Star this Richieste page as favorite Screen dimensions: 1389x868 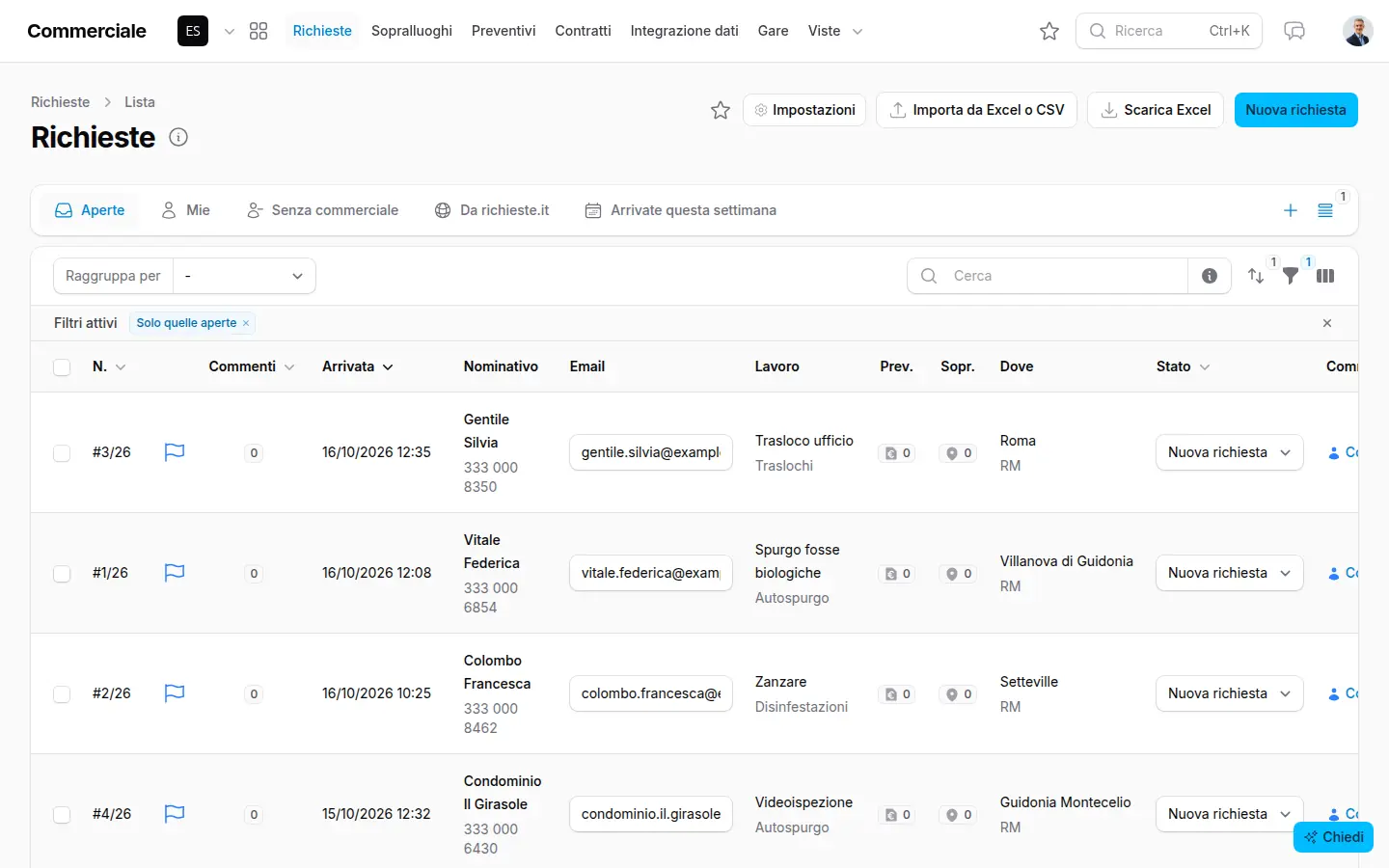(x=721, y=110)
